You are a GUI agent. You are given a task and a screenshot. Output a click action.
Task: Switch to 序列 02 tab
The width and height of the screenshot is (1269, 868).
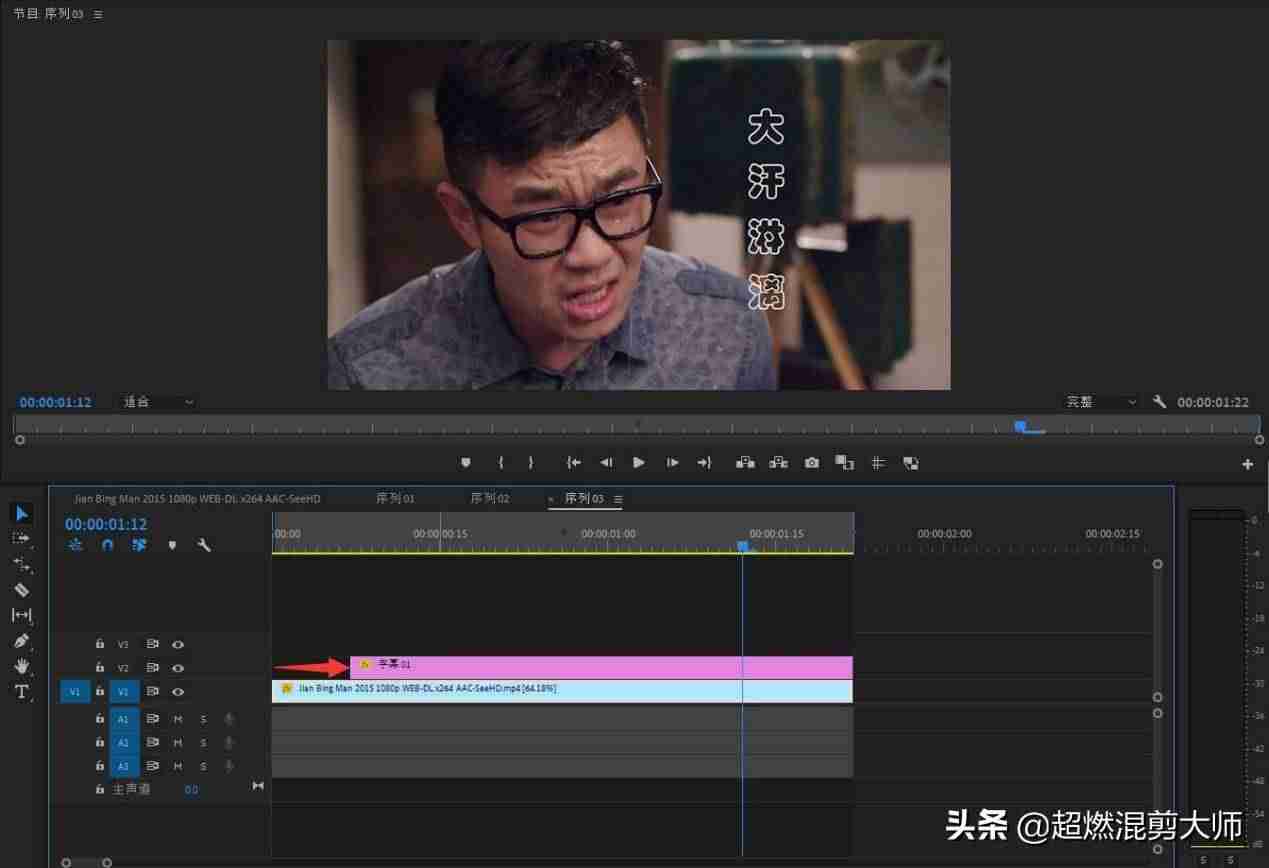coord(490,498)
